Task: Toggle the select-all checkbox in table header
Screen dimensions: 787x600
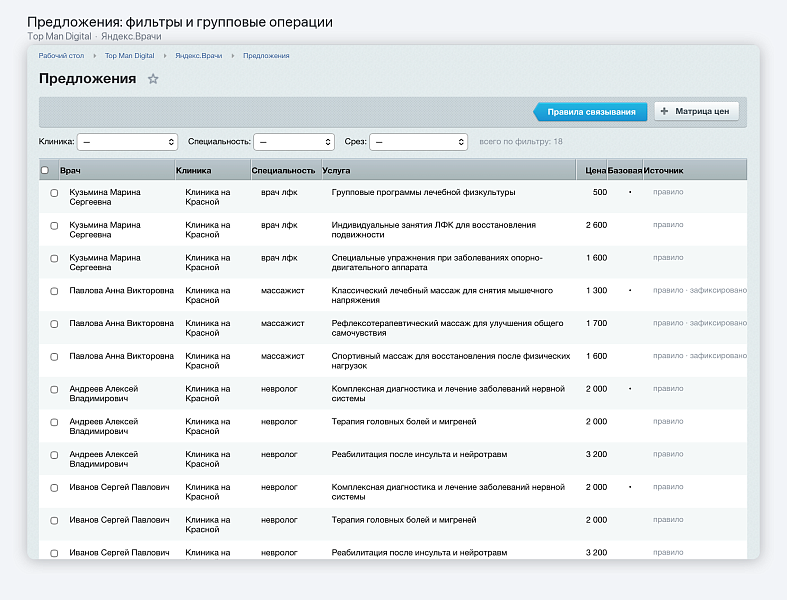Action: tap(45, 170)
